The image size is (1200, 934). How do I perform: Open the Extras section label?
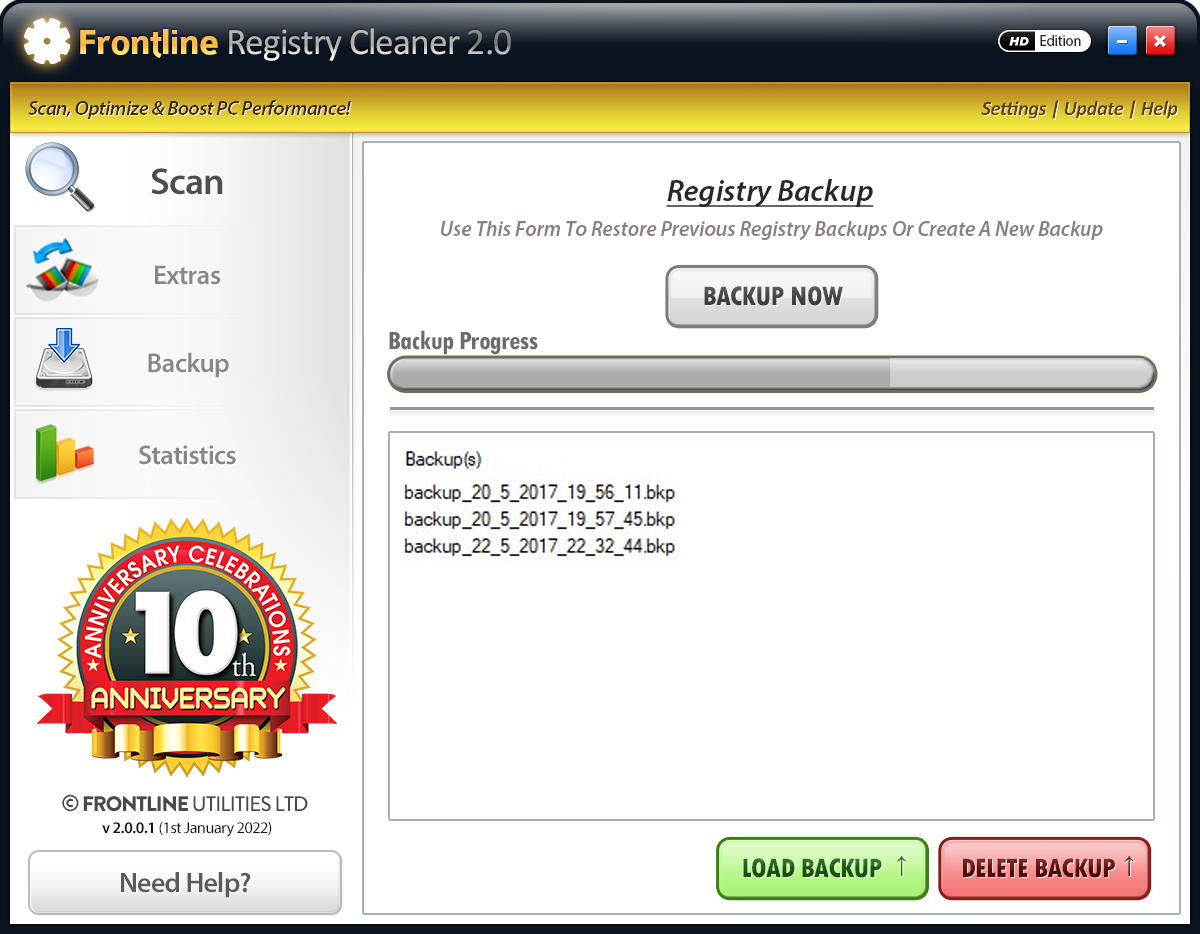187,275
